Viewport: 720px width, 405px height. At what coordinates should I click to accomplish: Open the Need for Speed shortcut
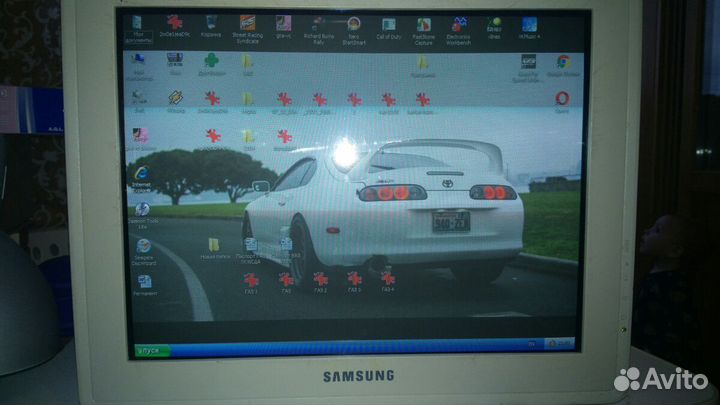tap(528, 68)
